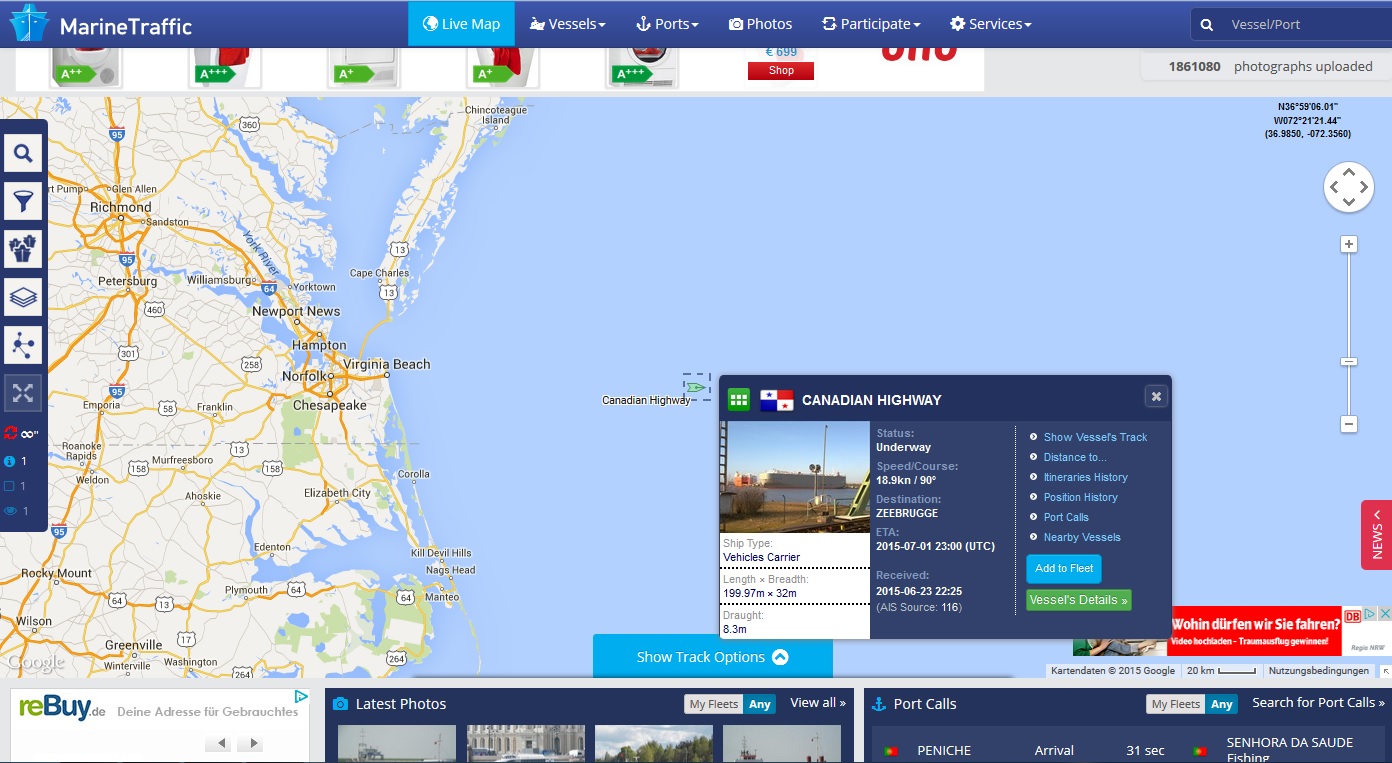This screenshot has height=763, width=1392.
Task: Select Any in Latest Photos
Action: (760, 704)
